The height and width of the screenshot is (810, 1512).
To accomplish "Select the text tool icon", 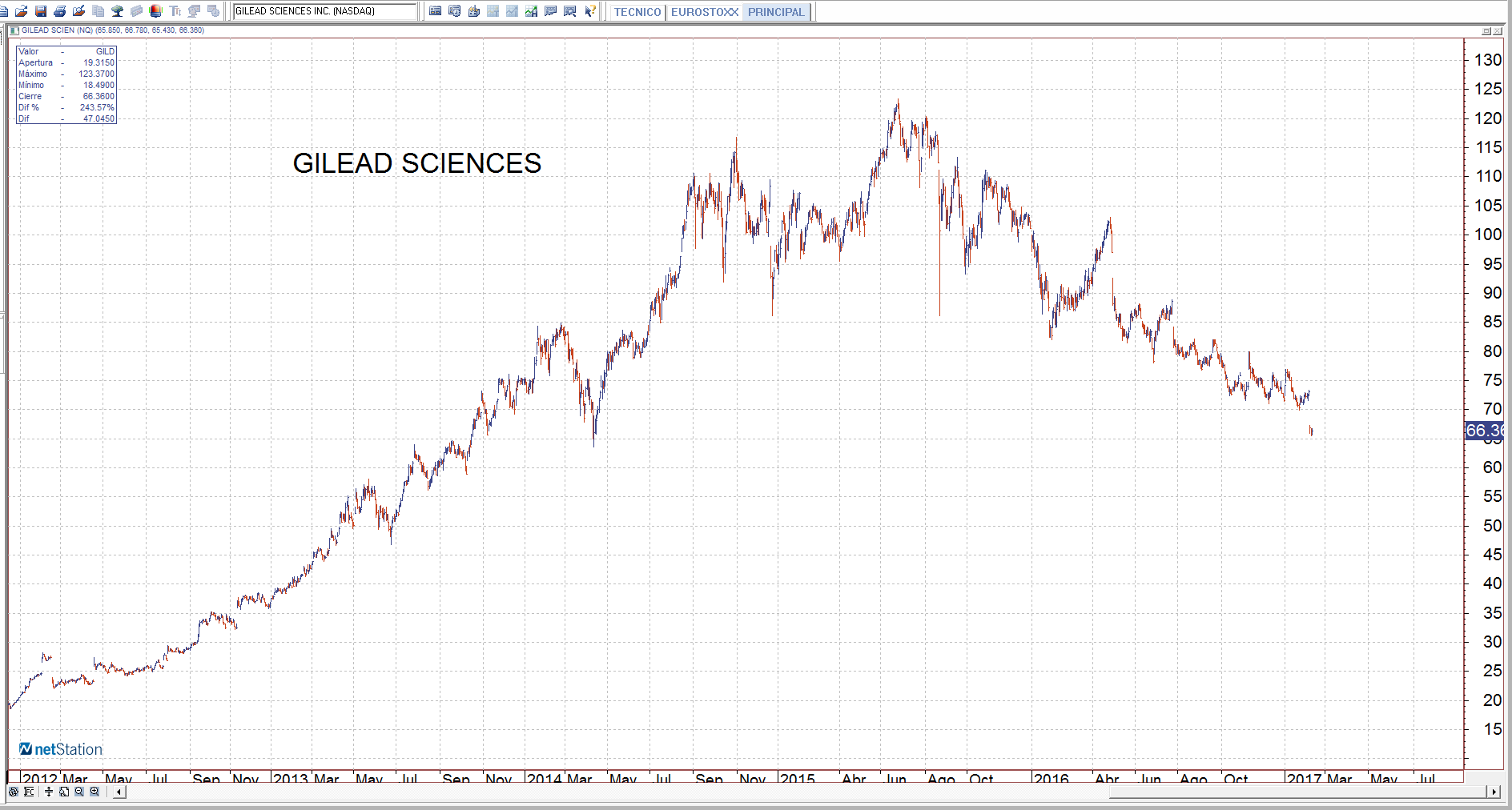I will 175,11.
